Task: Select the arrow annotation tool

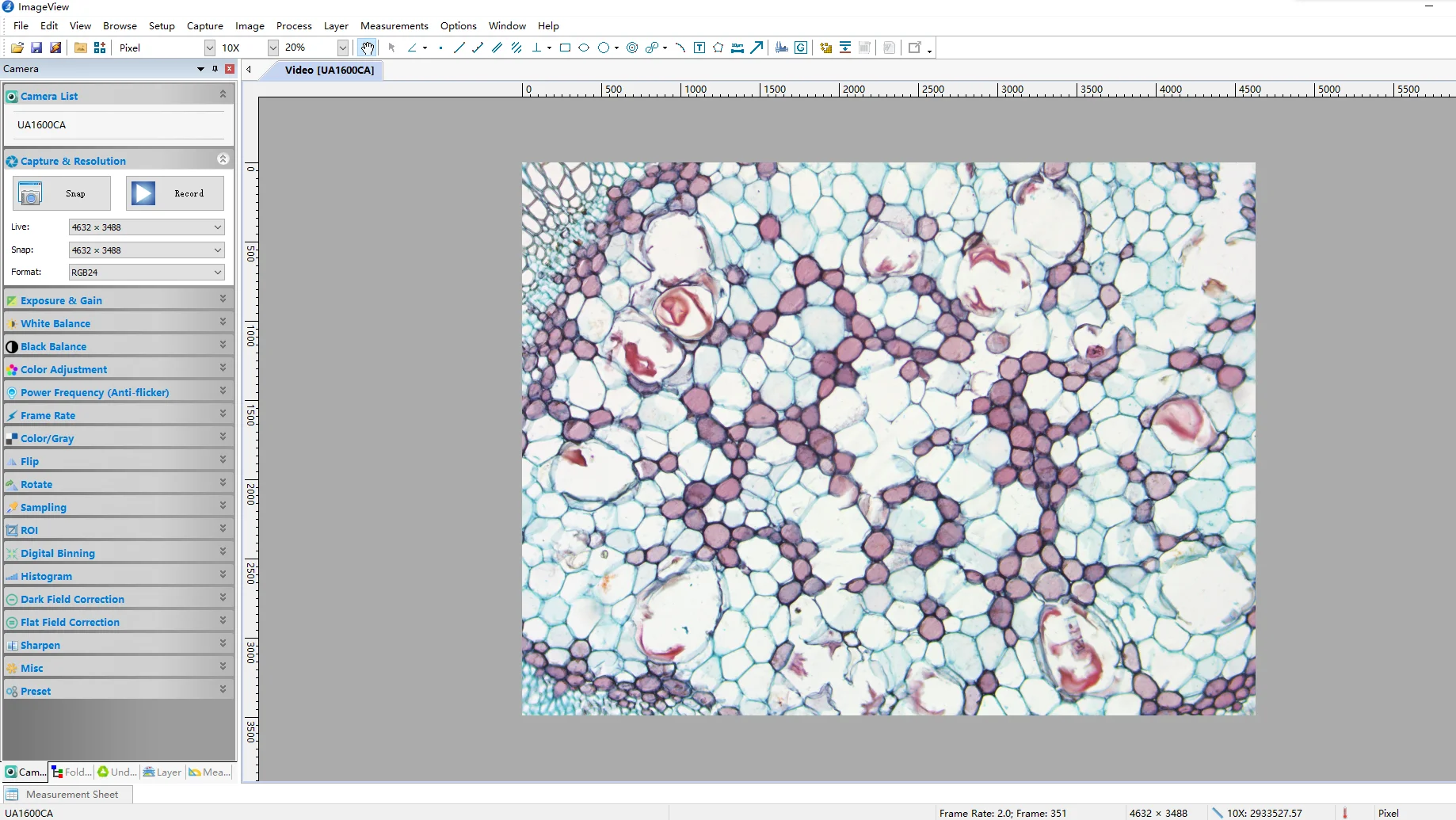Action: click(x=757, y=48)
